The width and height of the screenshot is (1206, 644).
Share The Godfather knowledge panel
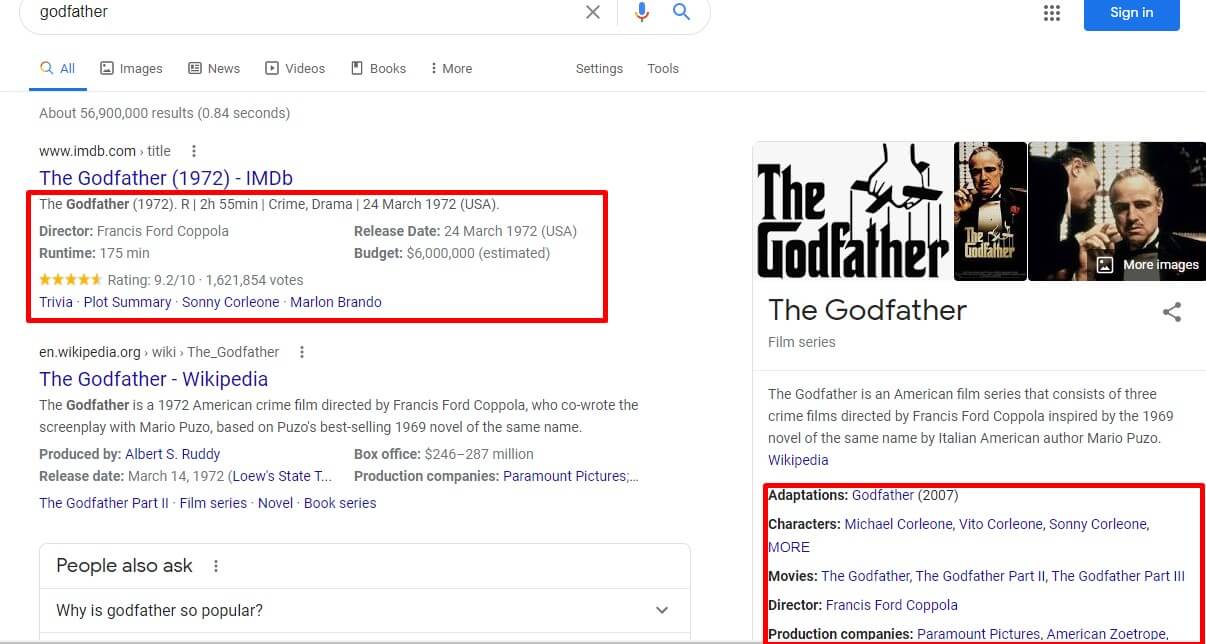pos(1171,312)
